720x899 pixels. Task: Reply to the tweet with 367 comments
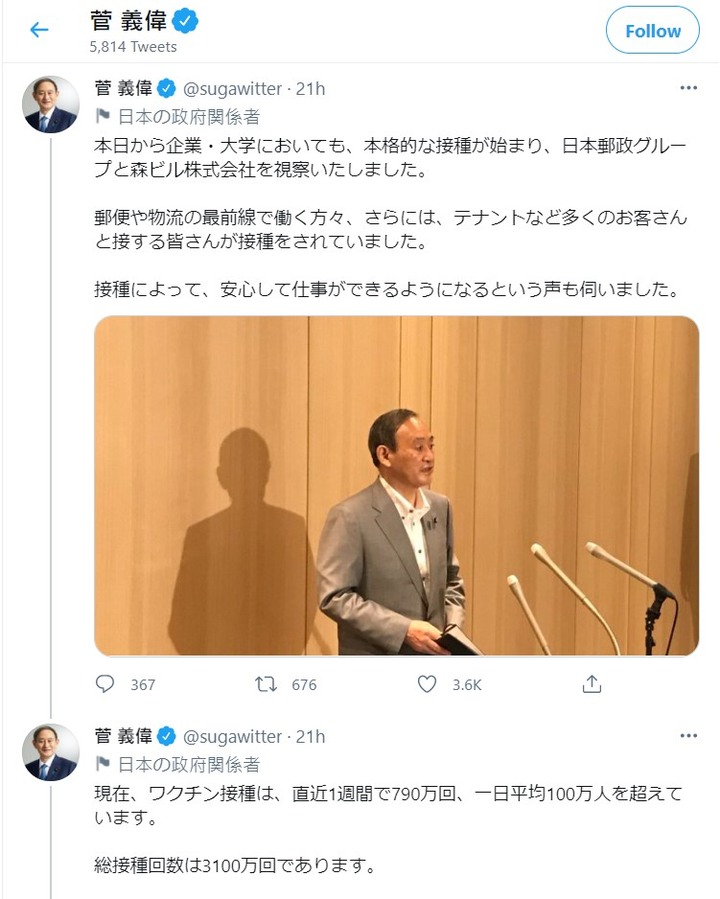point(104,684)
